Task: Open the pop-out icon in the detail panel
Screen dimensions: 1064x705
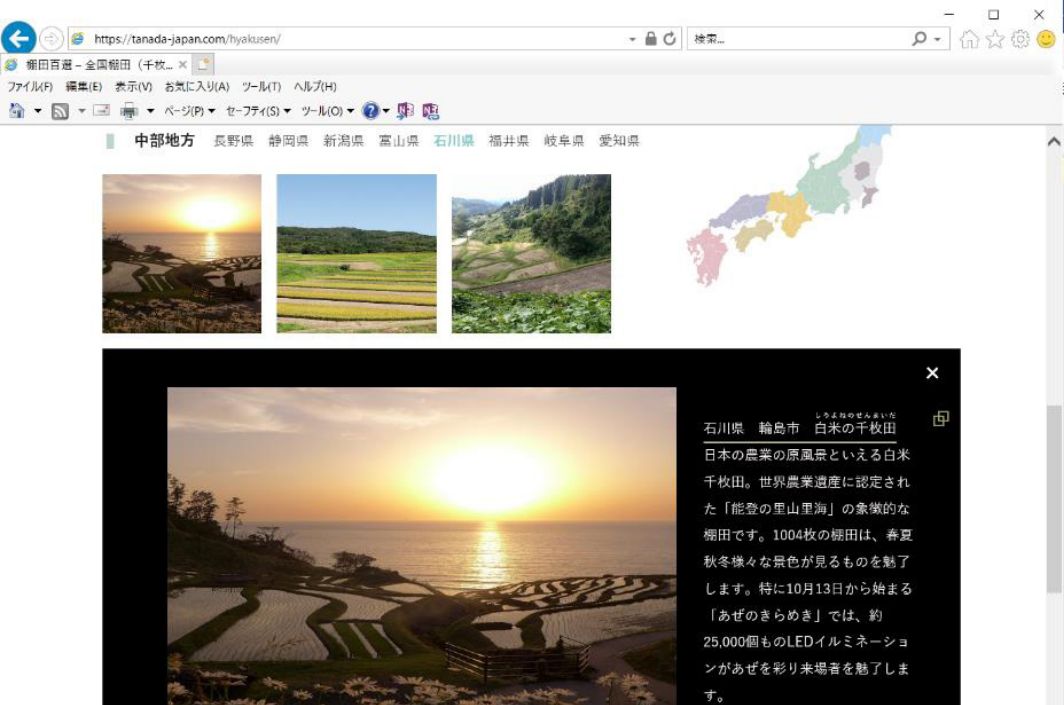Action: click(x=940, y=419)
